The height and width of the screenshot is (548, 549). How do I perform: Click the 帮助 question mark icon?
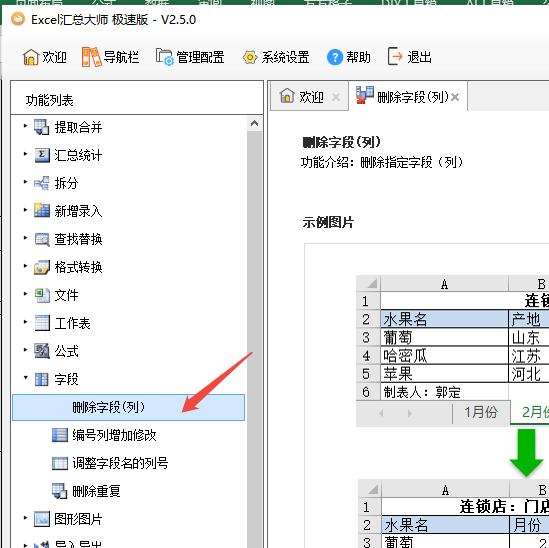335,57
